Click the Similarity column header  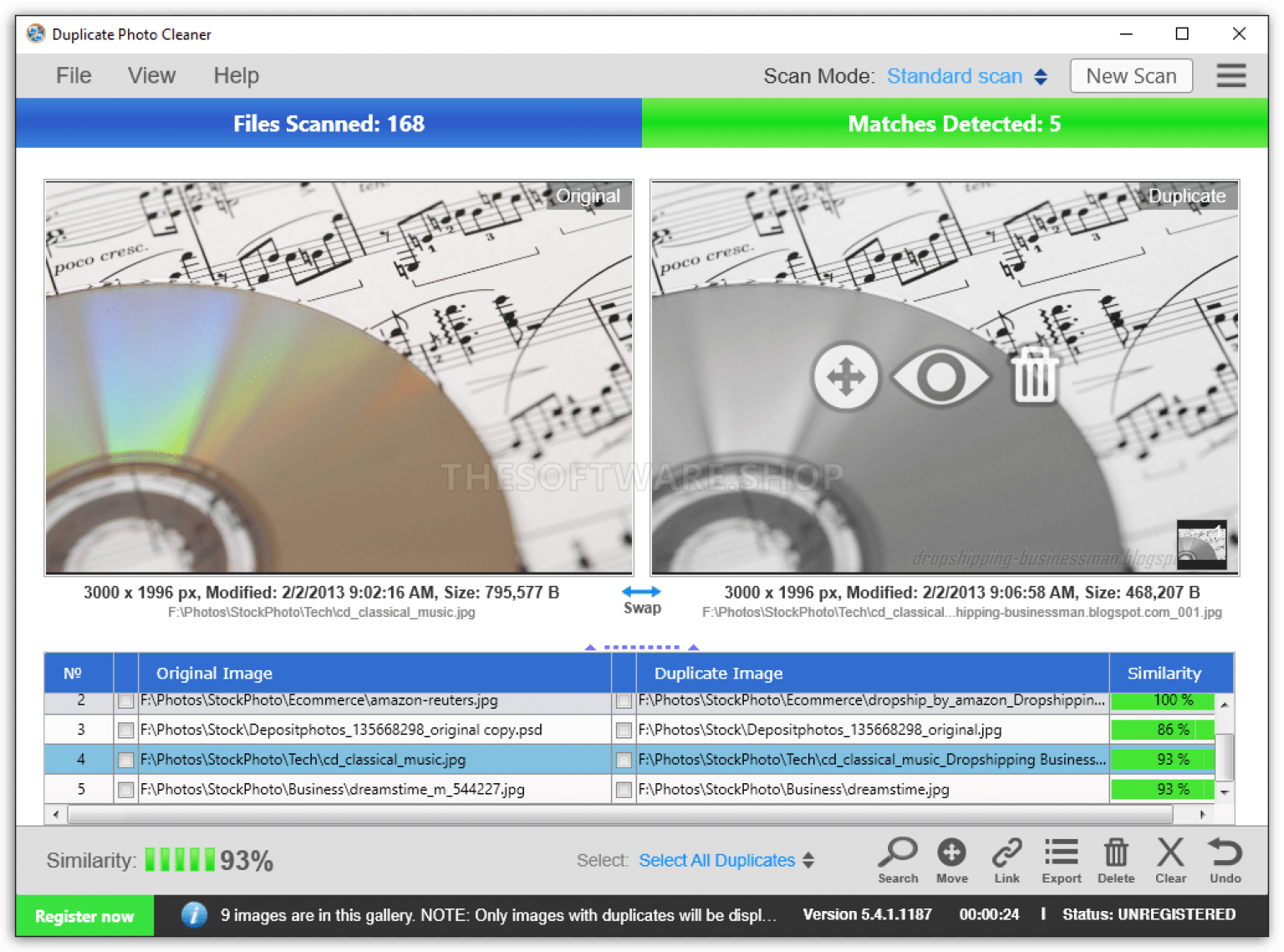[1171, 673]
